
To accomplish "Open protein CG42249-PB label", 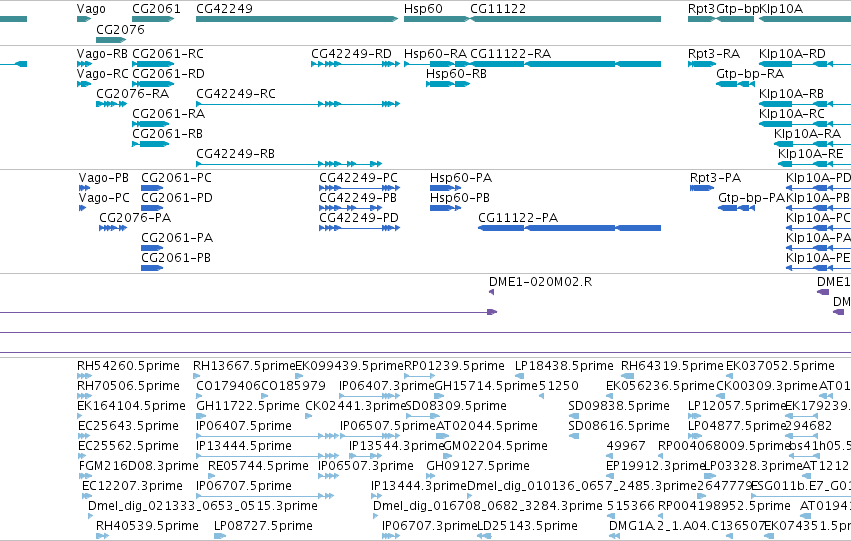I will coord(358,198).
